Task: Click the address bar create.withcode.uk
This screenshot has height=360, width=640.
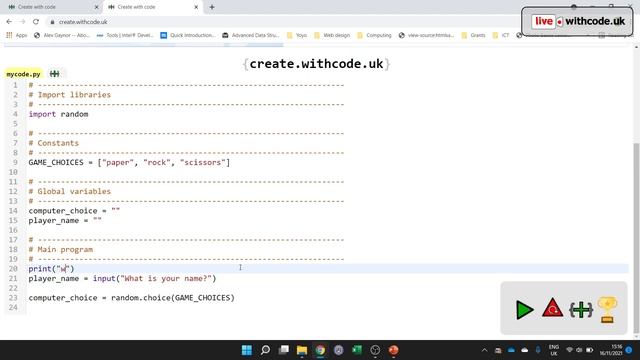Action: pos(83,22)
